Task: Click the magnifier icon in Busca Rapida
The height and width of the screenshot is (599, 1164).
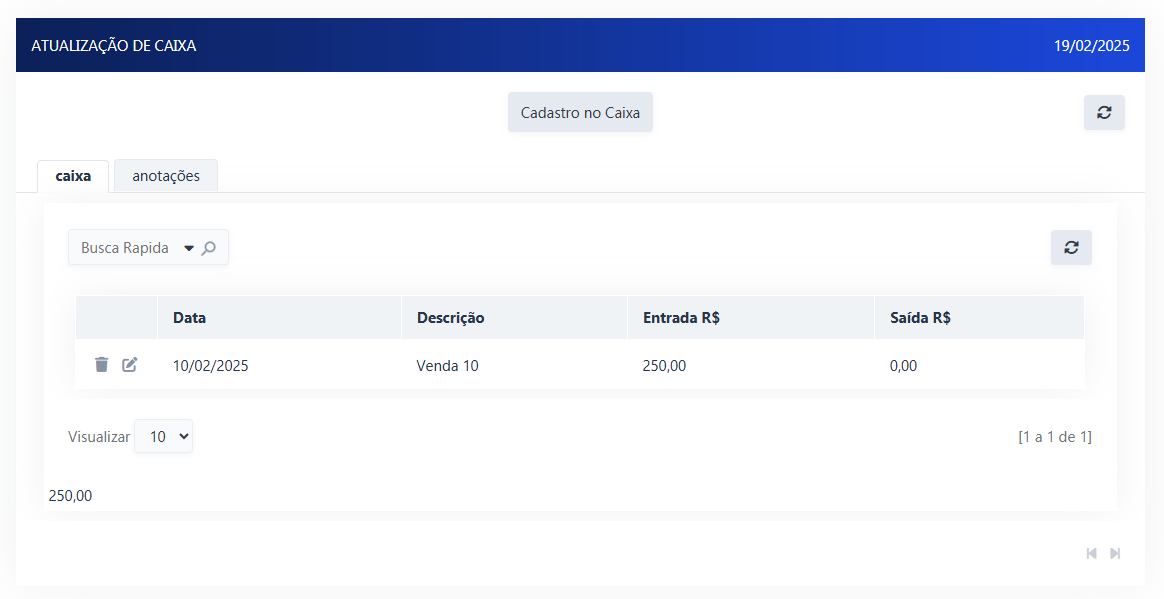Action: [x=209, y=248]
